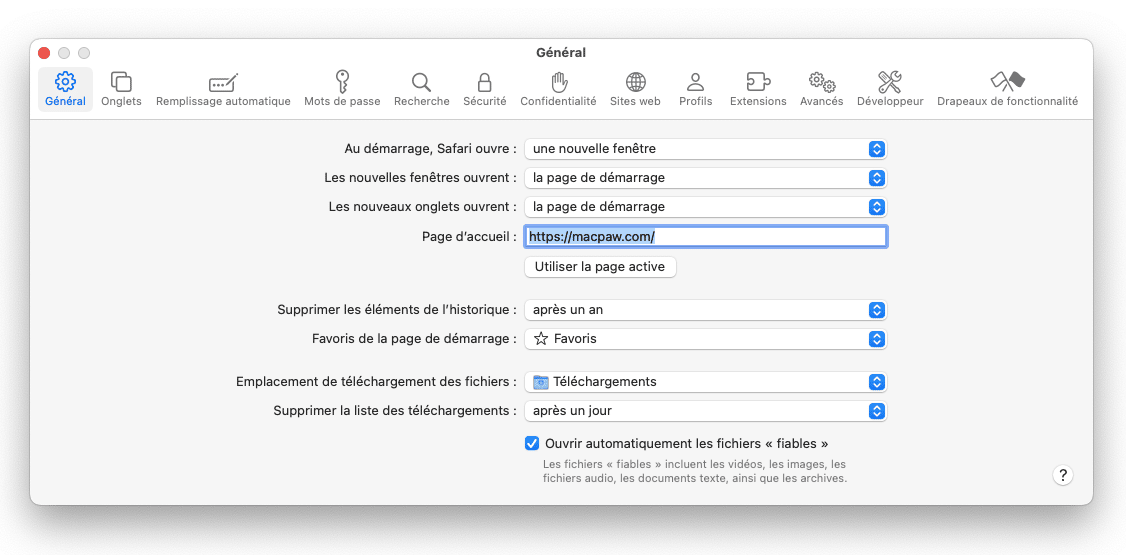Select the Mots de passe key icon
This screenshot has height=555, width=1126.
(342, 90)
